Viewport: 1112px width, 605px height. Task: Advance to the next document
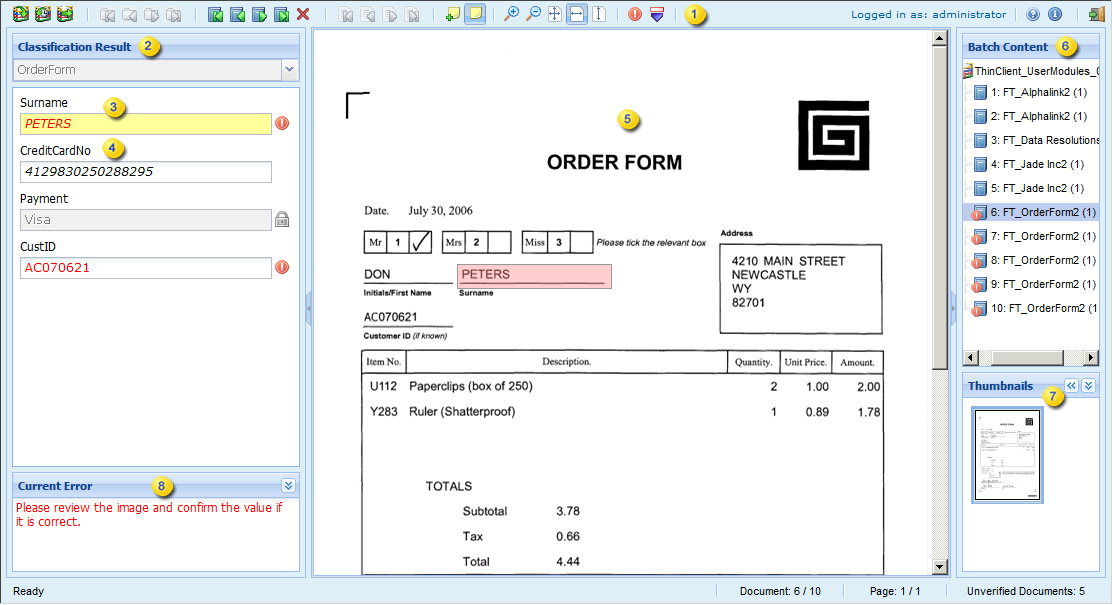260,13
